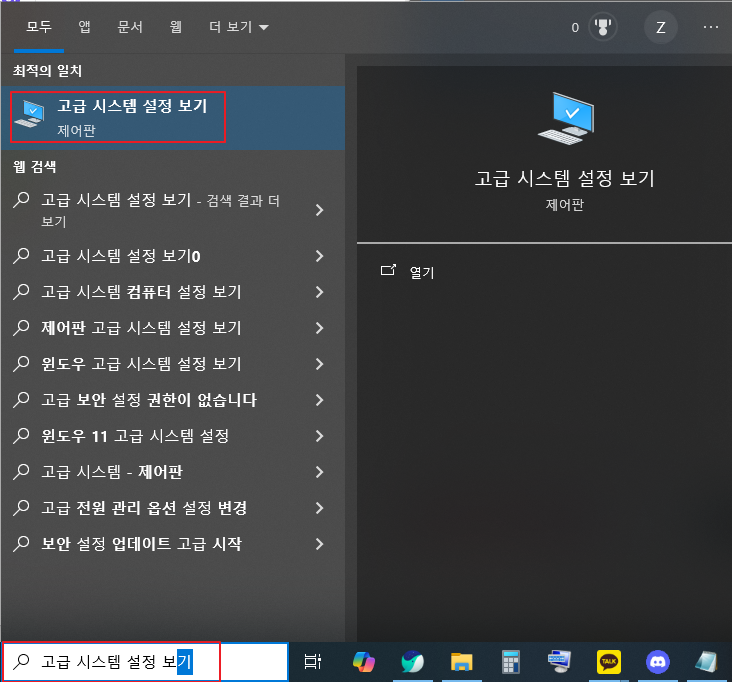Click the rewards points count 0
The width and height of the screenshot is (732, 682).
[575, 28]
